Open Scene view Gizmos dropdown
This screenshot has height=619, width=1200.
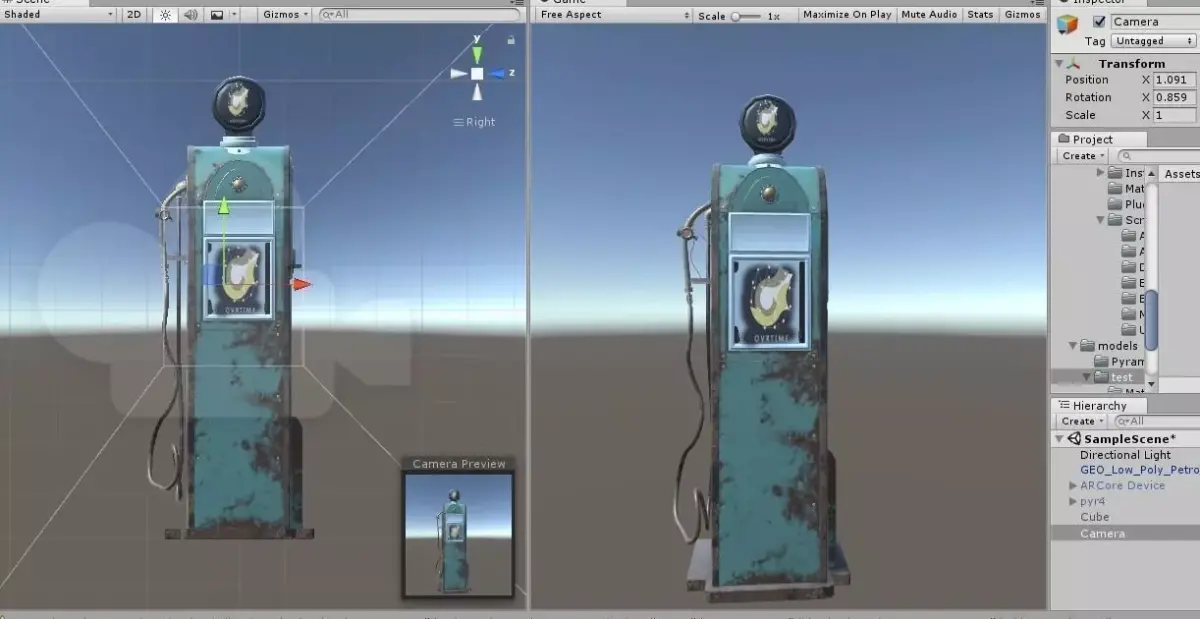click(286, 15)
